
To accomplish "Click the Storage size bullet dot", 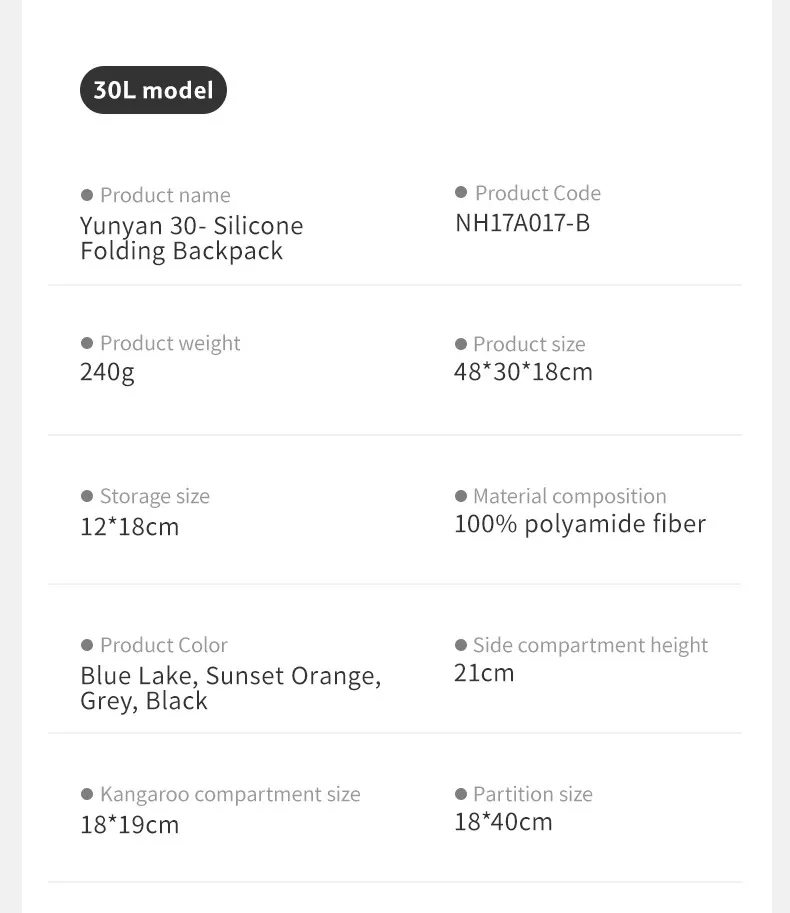I will pos(87,496).
